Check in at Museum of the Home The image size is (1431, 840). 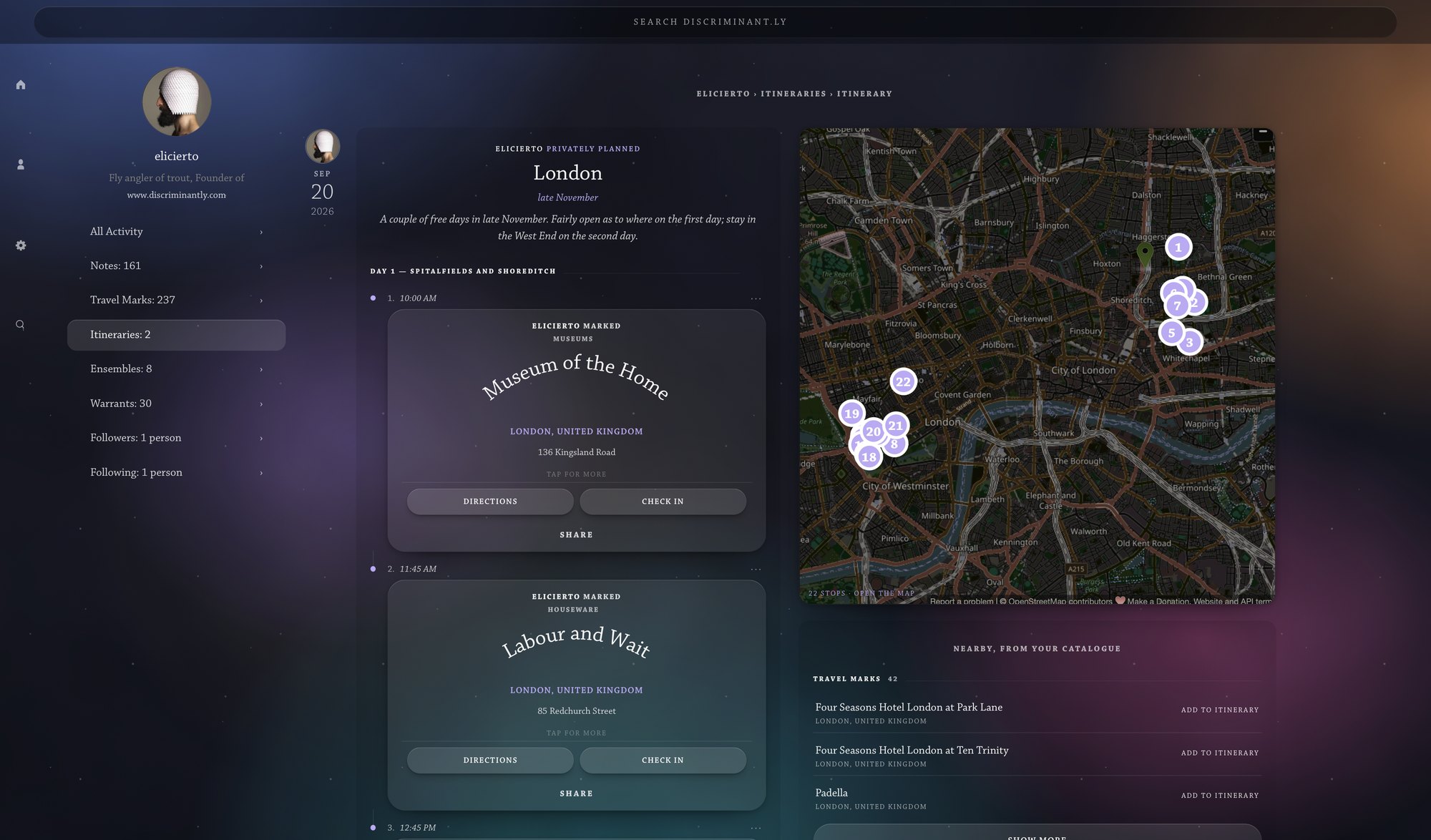pos(663,502)
